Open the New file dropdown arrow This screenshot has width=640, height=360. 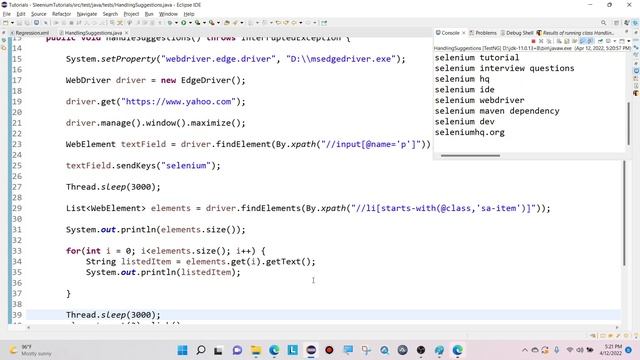[12, 23]
